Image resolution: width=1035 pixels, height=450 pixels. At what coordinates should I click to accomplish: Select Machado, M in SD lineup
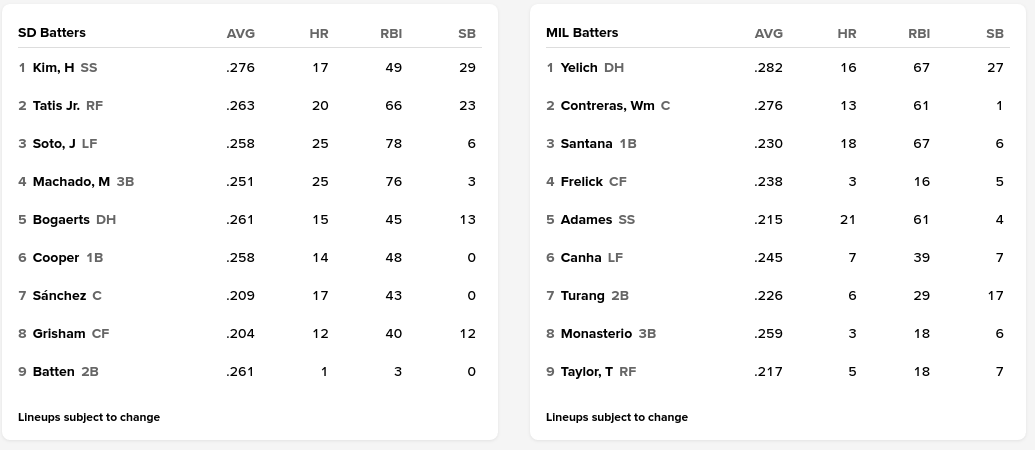click(x=71, y=182)
